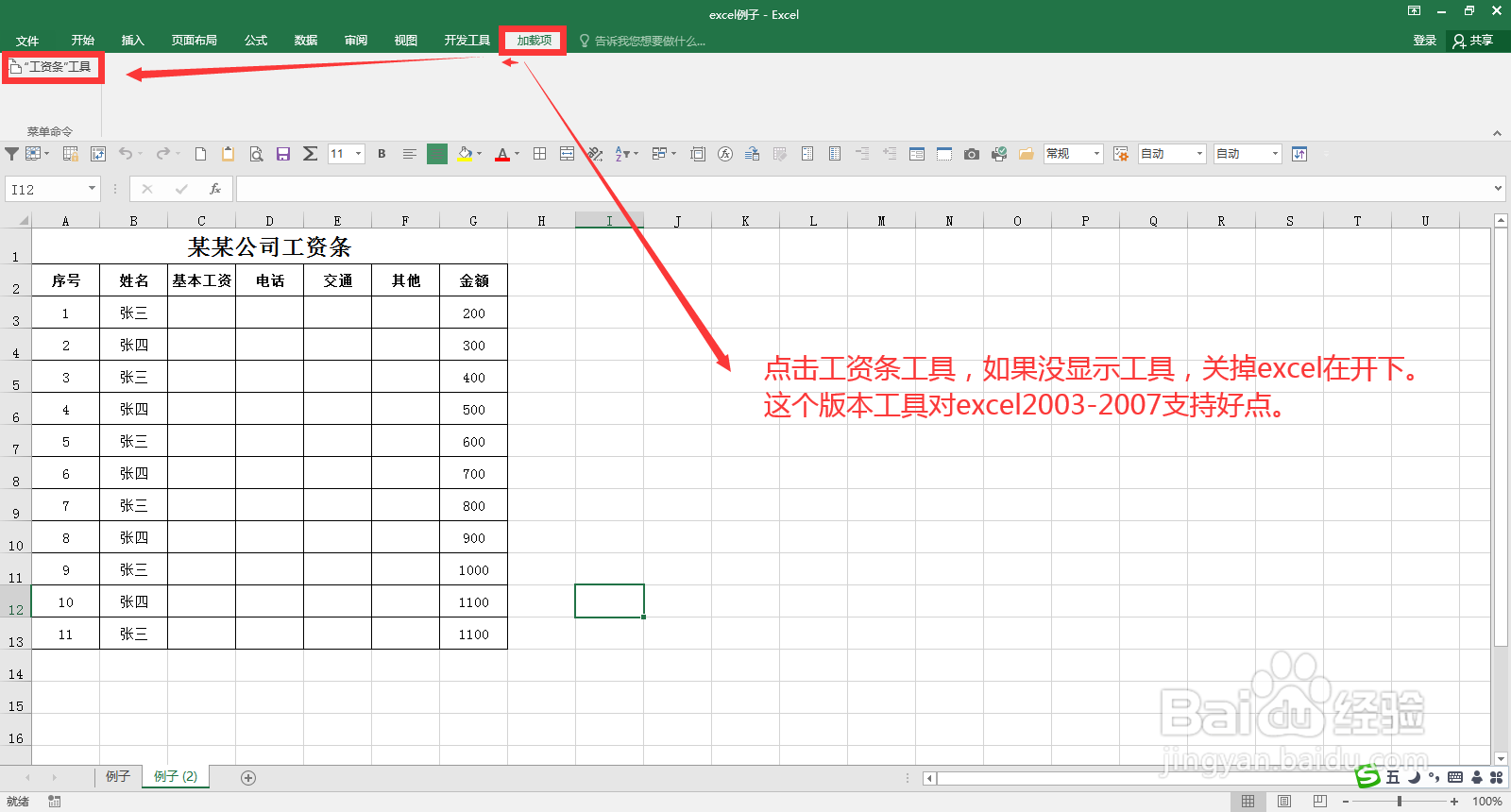Click the paste clipboard icon
Image resolution: width=1511 pixels, height=812 pixels.
point(228,154)
